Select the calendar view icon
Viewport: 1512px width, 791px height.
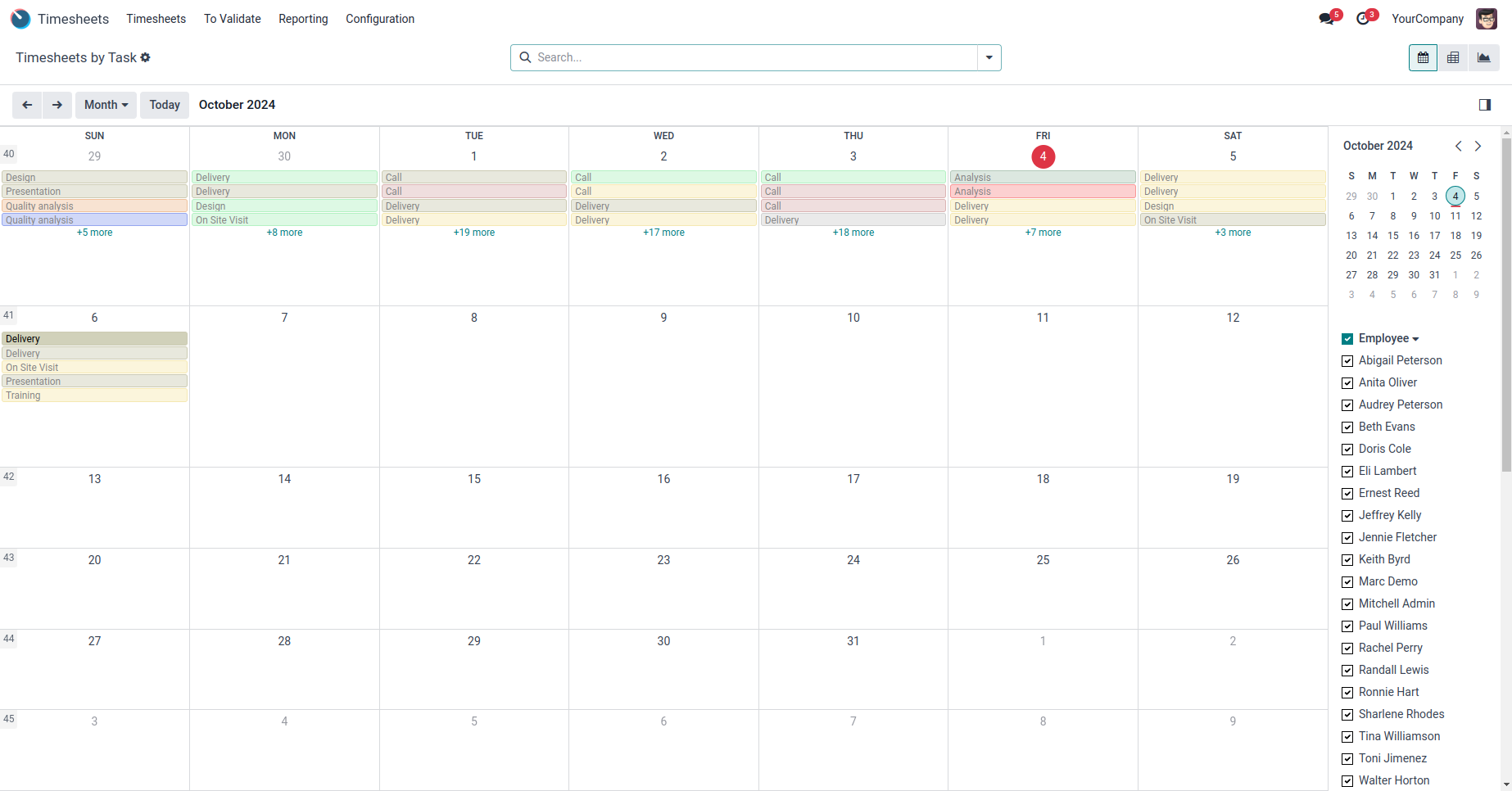[x=1423, y=58]
